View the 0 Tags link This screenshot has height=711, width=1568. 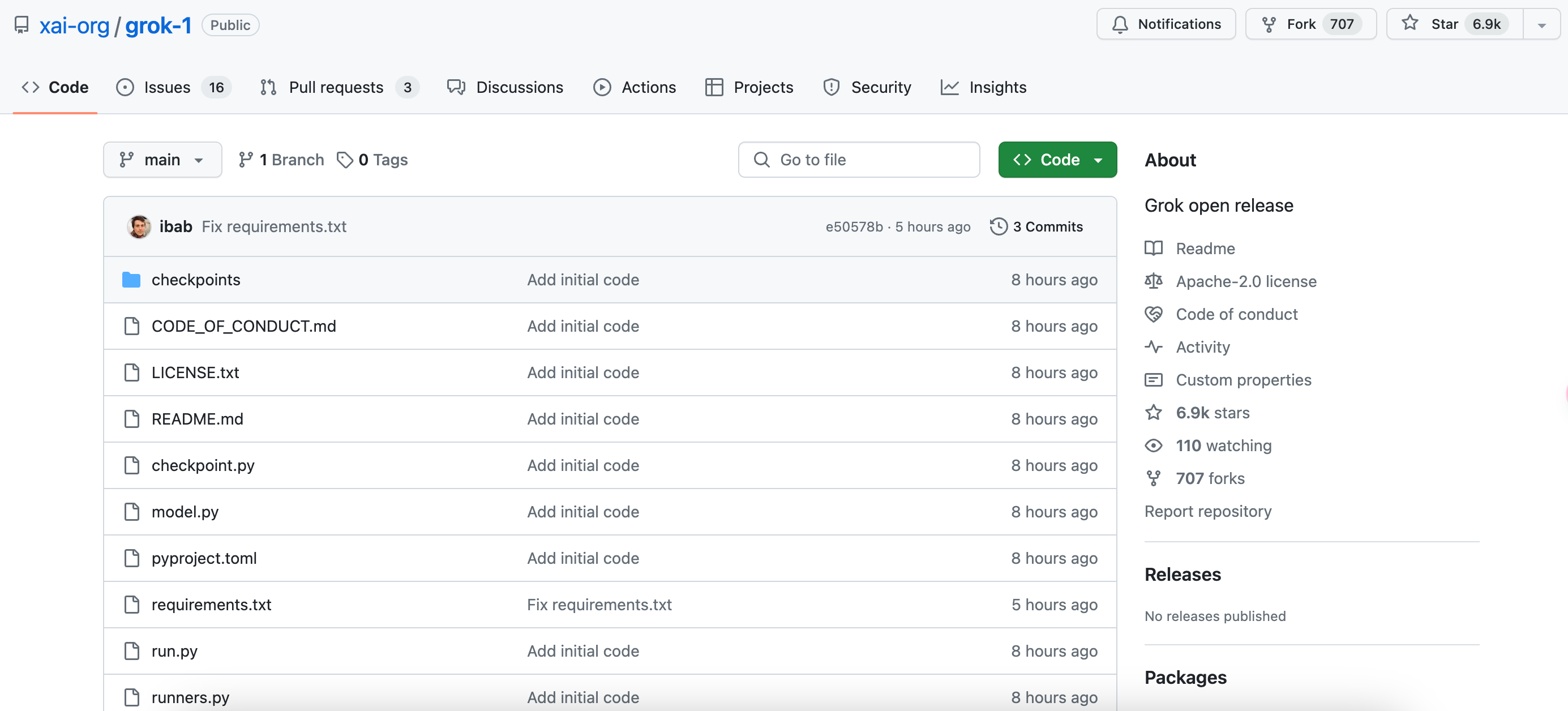click(372, 160)
